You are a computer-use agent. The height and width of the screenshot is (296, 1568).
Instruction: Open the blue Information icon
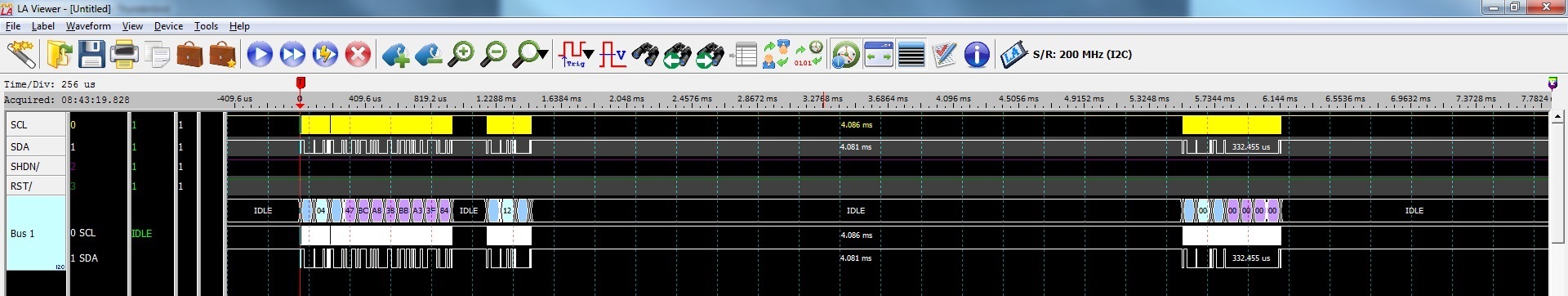(x=977, y=55)
